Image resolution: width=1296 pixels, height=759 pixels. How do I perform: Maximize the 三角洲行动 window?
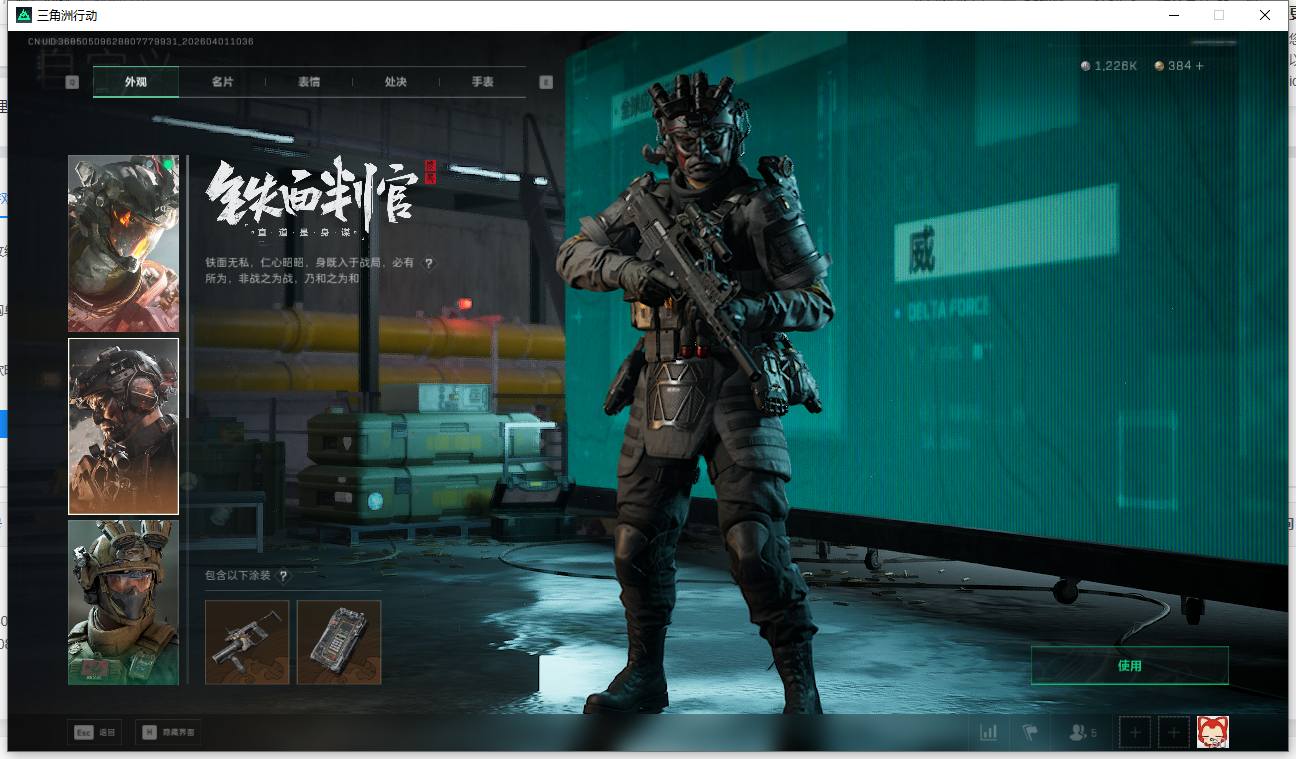(1219, 15)
